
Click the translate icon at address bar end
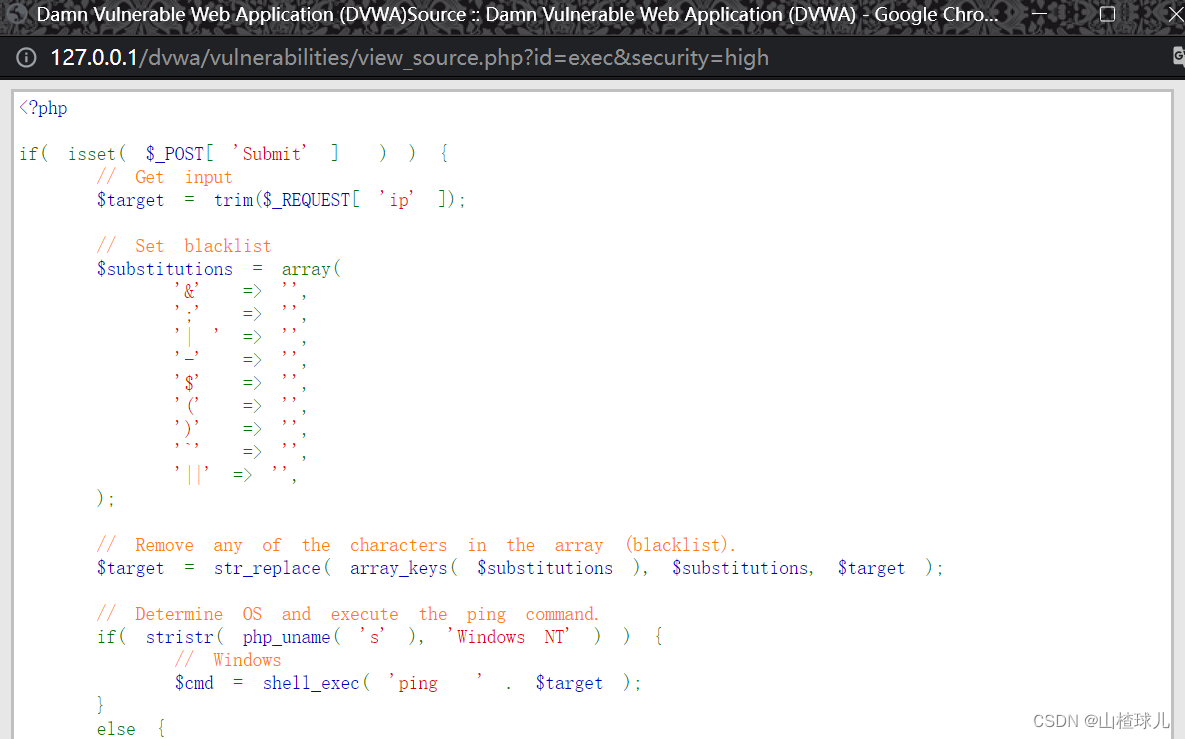point(1178,57)
